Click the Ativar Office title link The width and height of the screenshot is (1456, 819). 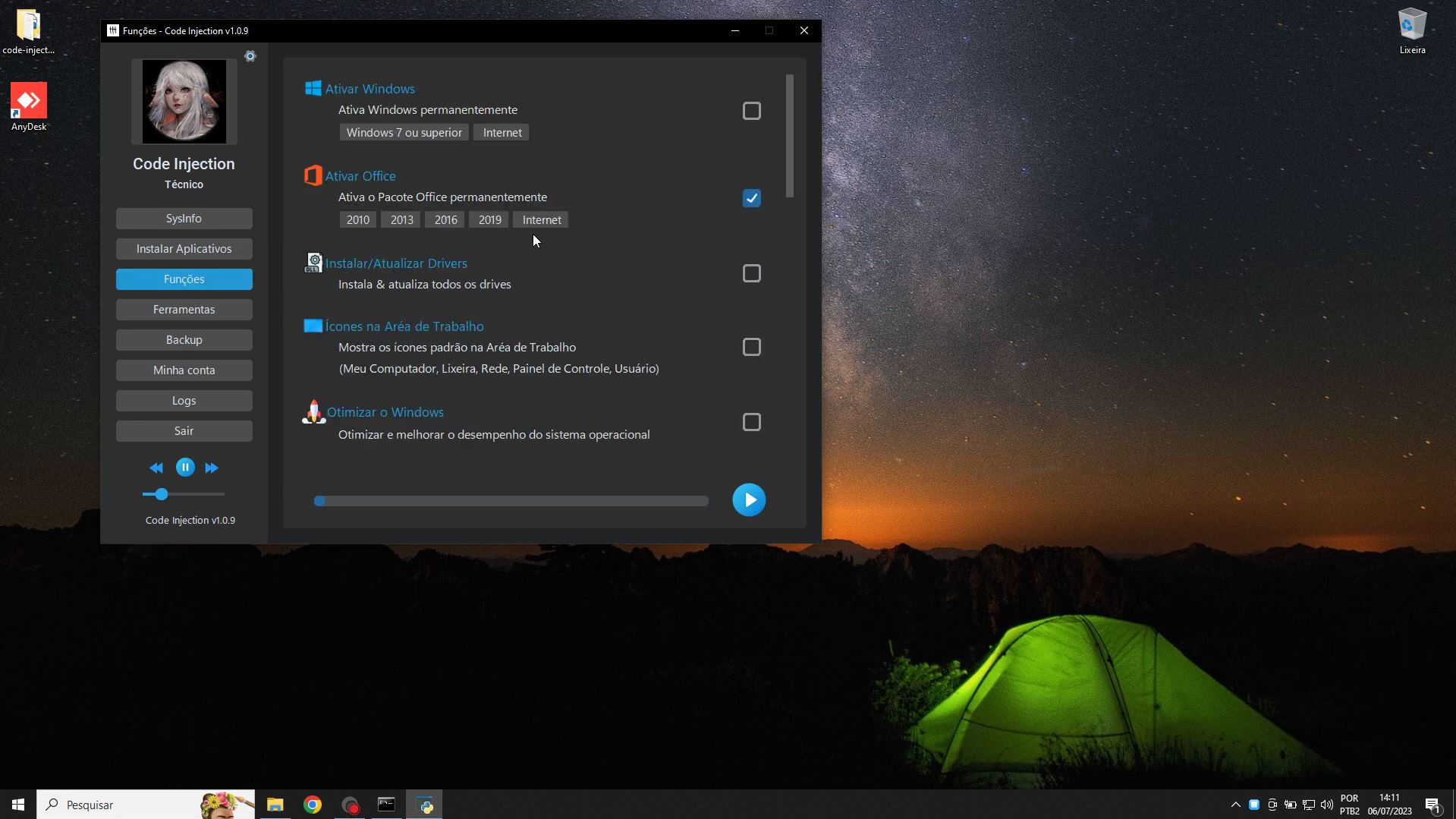pos(360,176)
